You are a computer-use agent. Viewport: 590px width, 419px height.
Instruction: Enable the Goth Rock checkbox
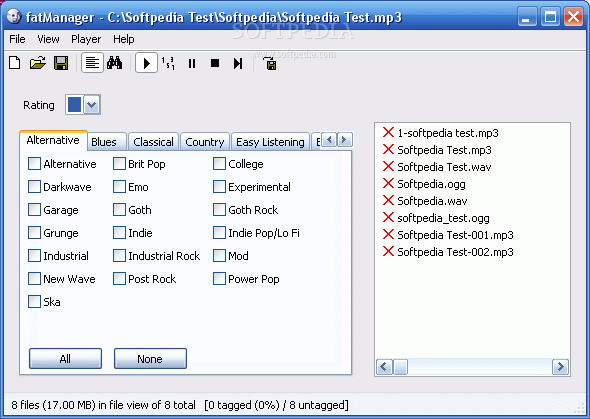point(219,210)
